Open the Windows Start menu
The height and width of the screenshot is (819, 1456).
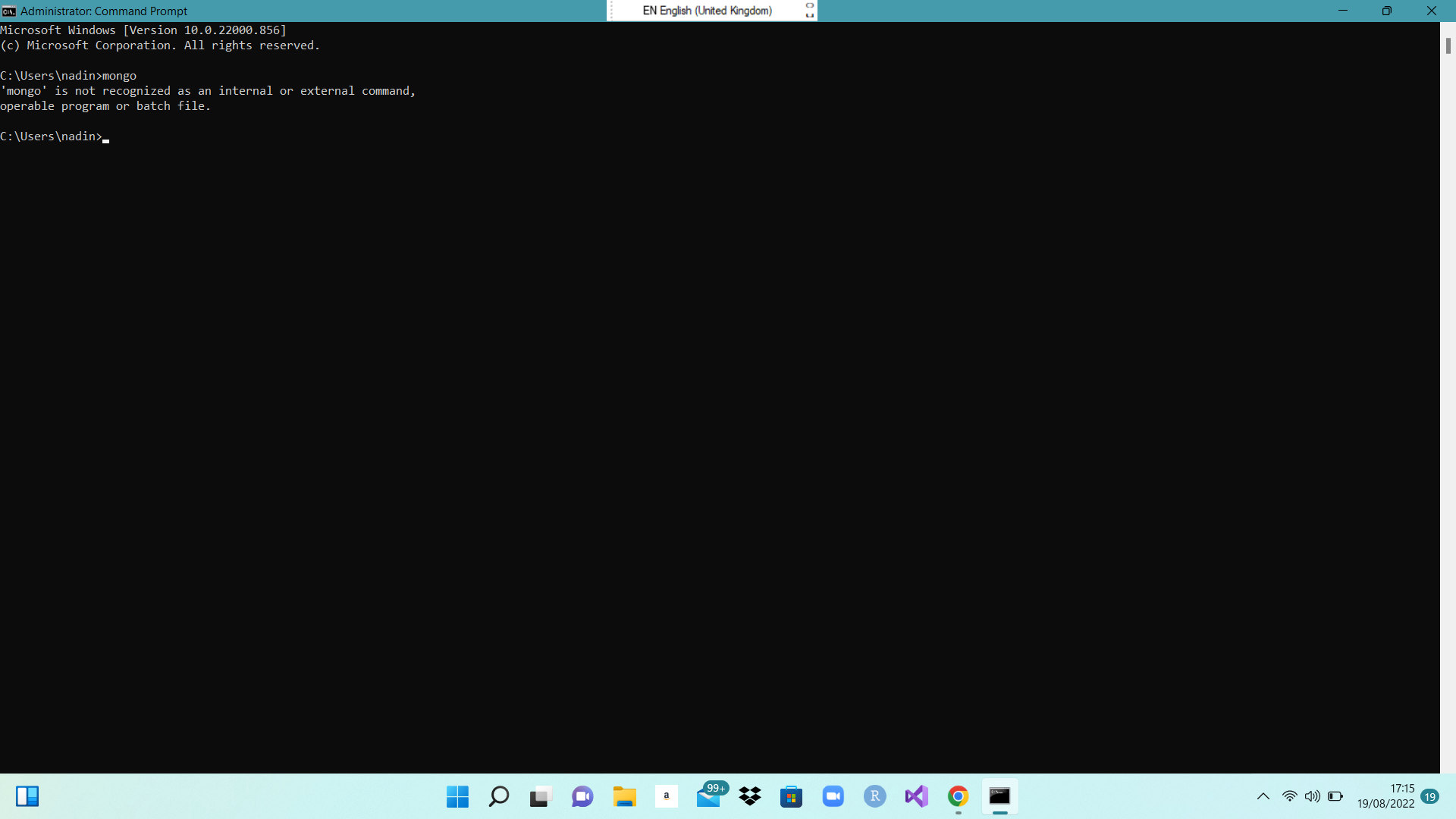pyautogui.click(x=457, y=796)
